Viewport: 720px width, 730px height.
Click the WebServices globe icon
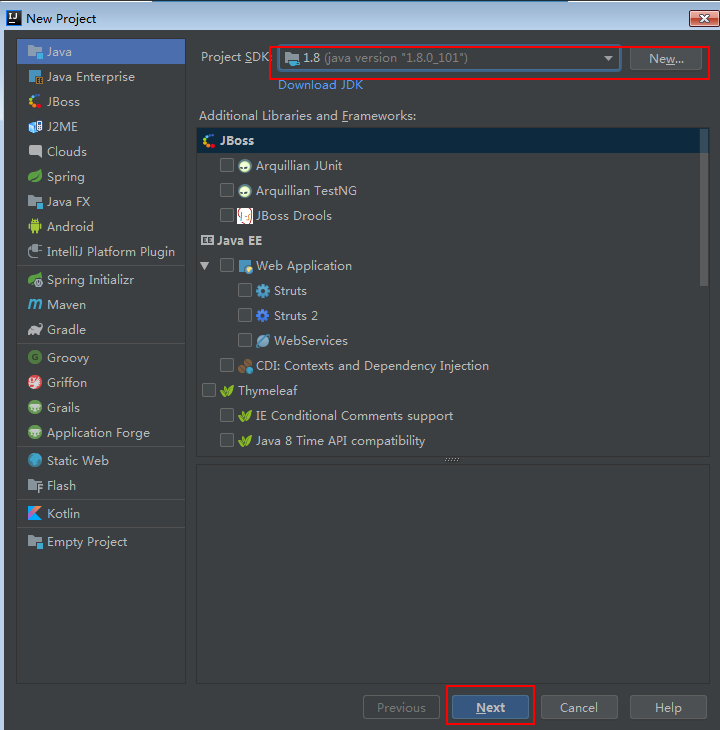(262, 341)
